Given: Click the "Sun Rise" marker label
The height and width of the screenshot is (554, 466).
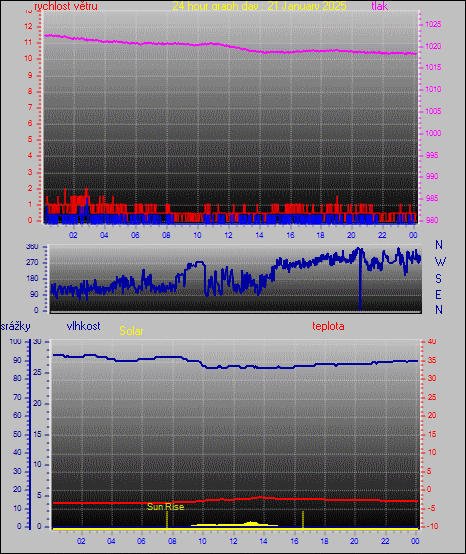Looking at the screenshot, I should [166, 507].
